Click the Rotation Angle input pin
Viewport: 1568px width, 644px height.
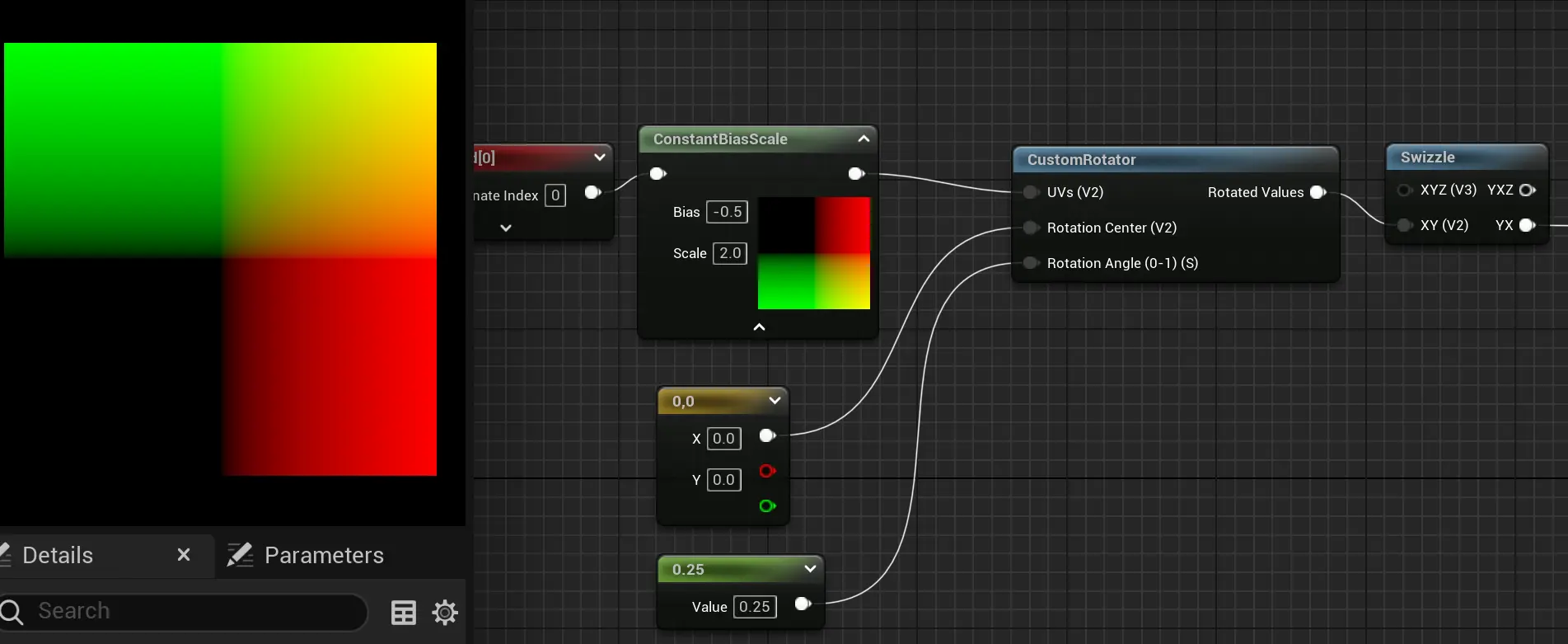coord(1030,263)
